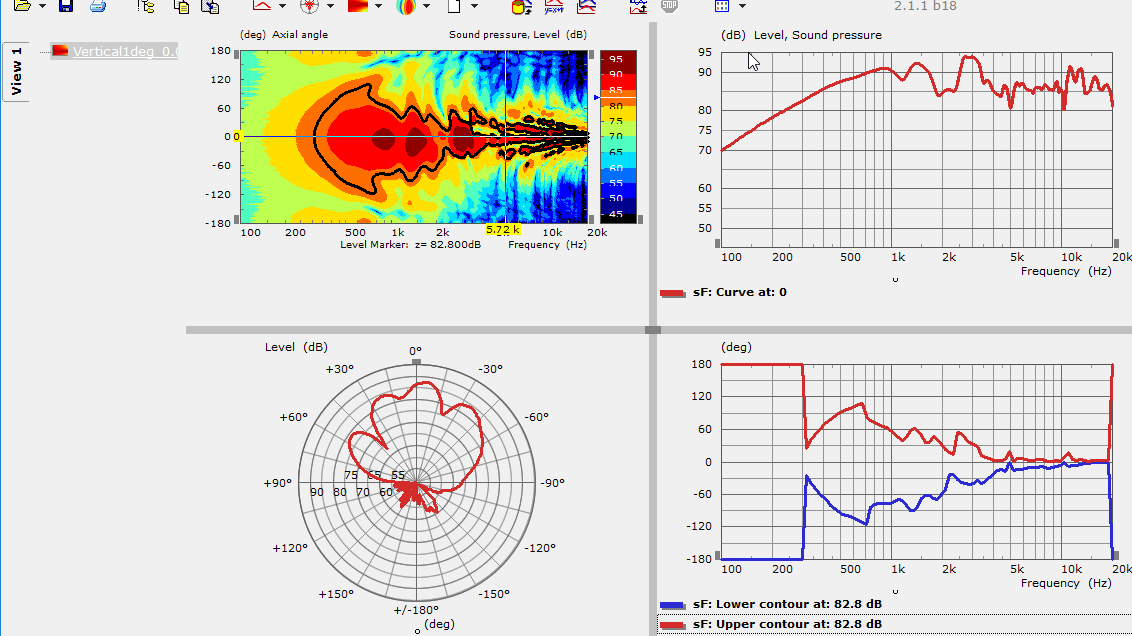Switch to the View 1 tab

[16, 72]
